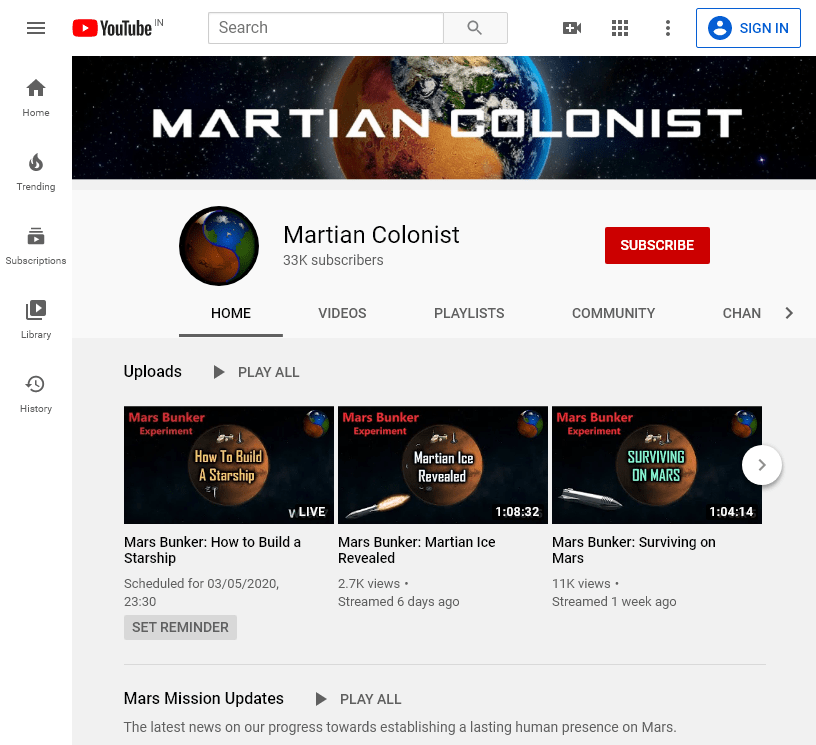Open Library in the sidebar
This screenshot has width=816, height=745.
point(36,320)
